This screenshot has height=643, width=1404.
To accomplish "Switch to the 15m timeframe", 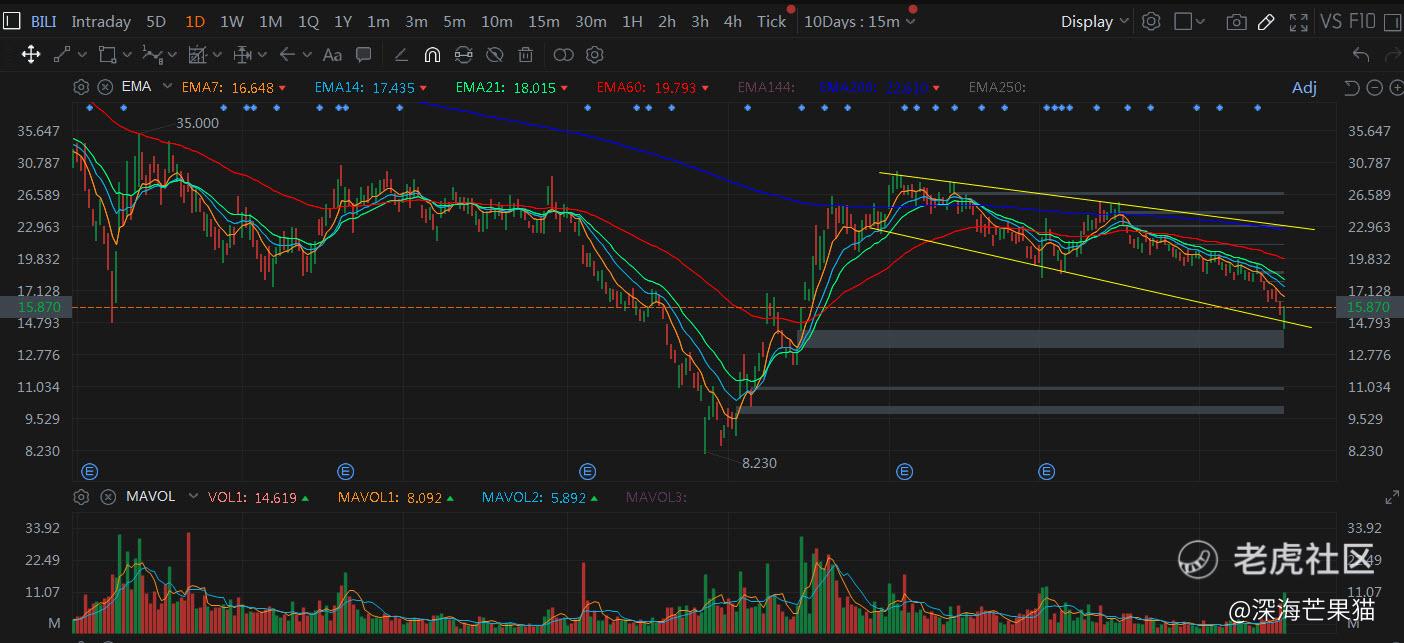I will [544, 21].
